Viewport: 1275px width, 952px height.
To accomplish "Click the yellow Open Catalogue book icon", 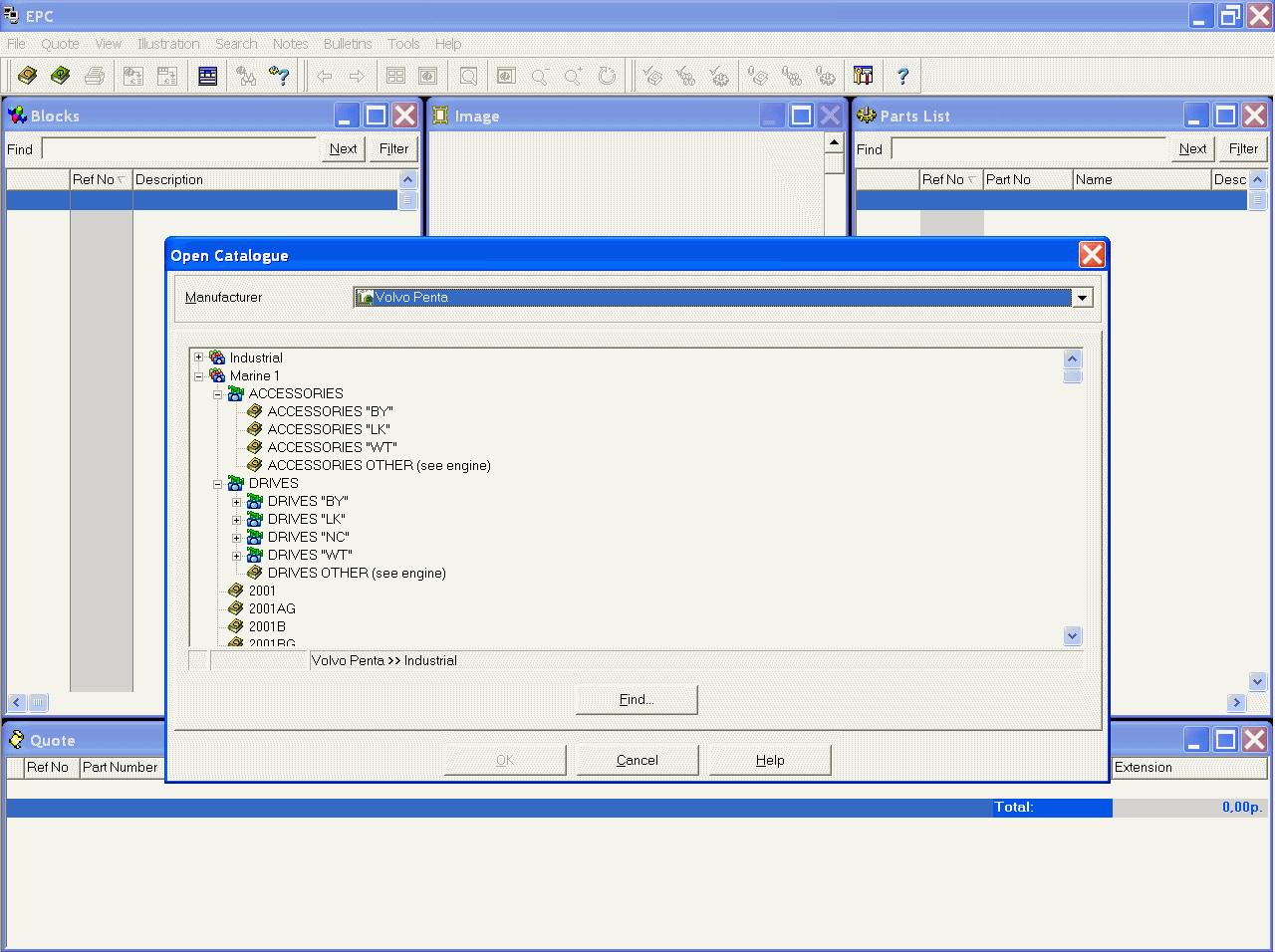I will click(28, 76).
